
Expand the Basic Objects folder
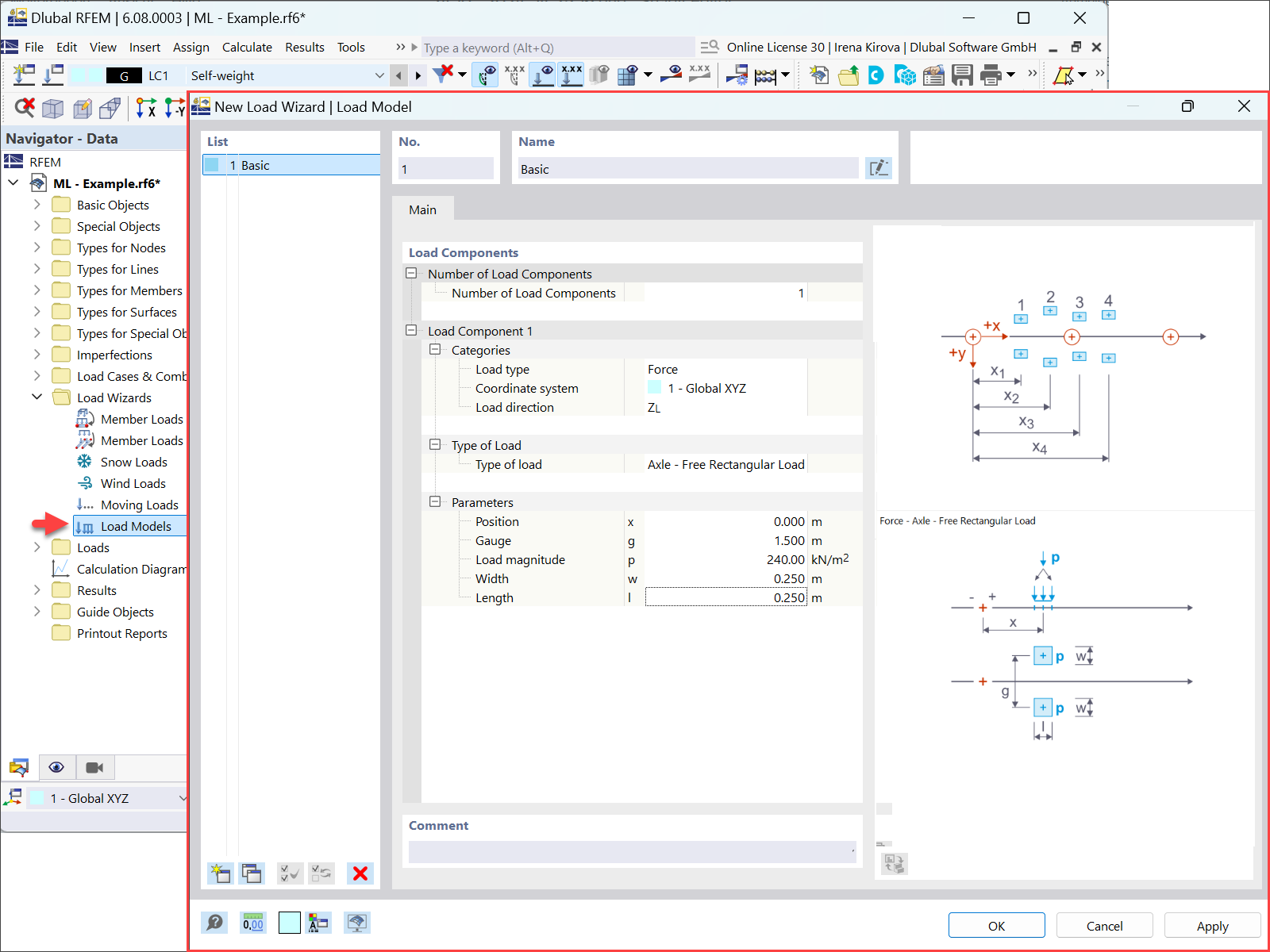pos(37,205)
